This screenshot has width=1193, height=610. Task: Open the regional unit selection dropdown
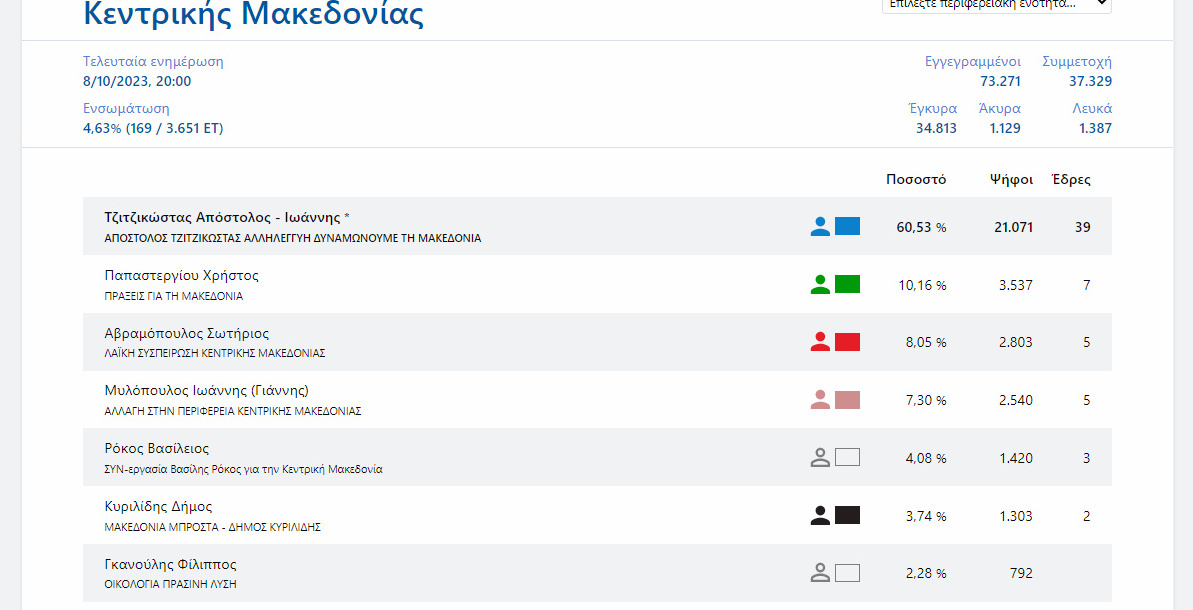[x=995, y=5]
